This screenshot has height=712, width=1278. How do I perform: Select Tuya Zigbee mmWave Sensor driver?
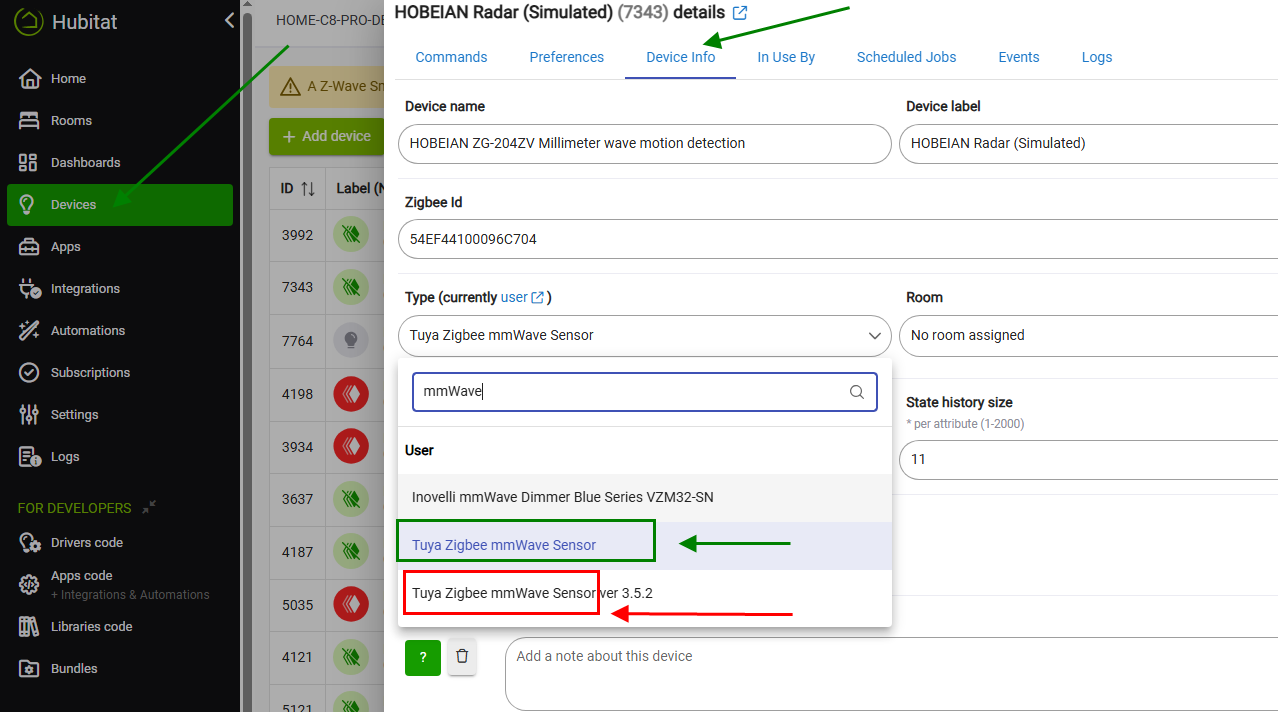pos(644,545)
